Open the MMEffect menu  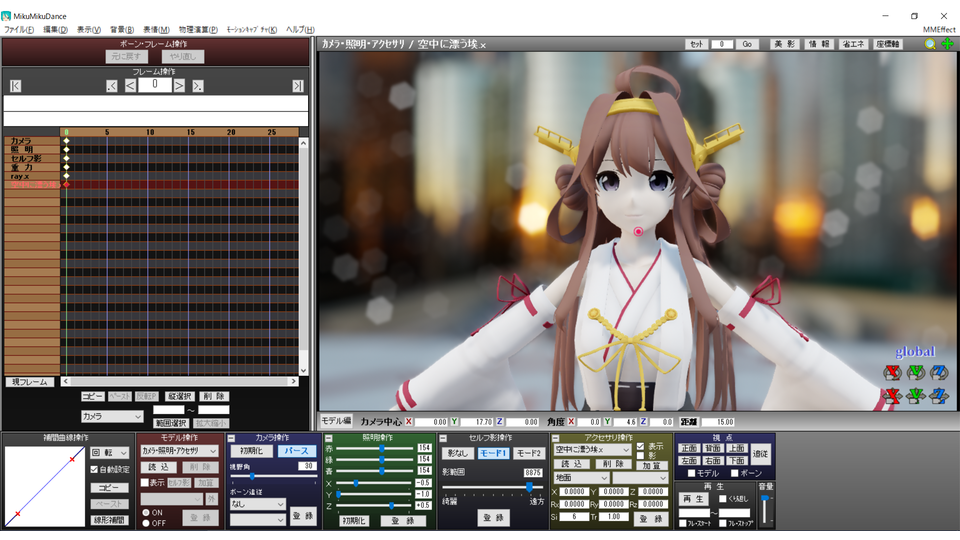939,29
